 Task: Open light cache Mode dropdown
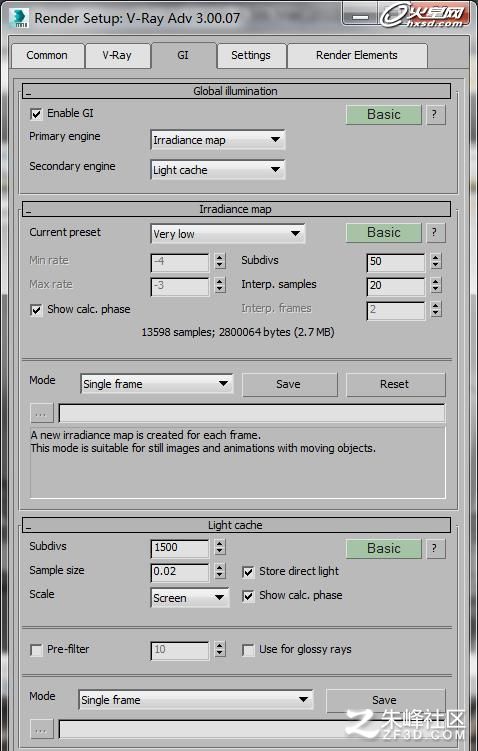click(x=195, y=700)
